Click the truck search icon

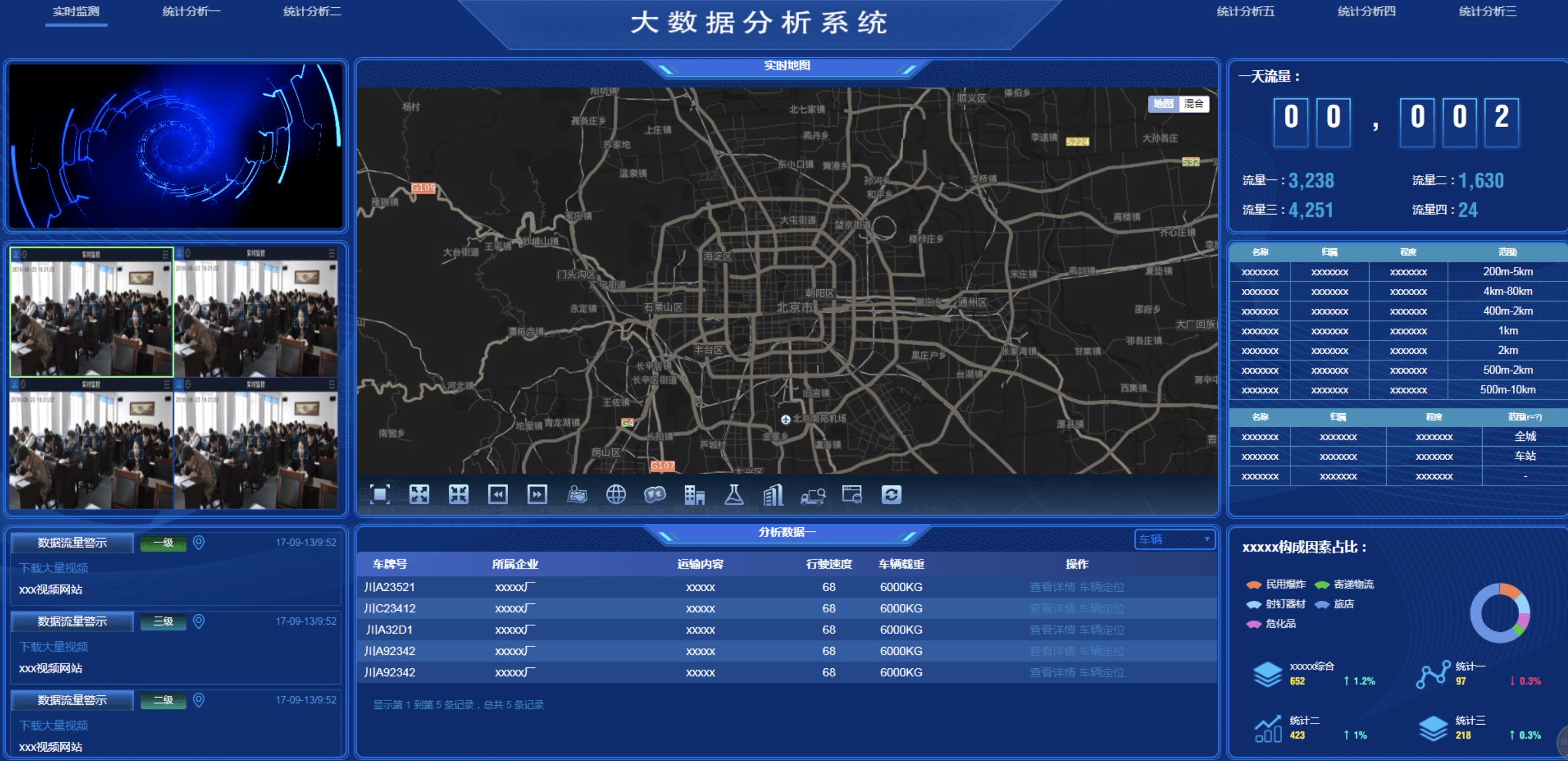[x=813, y=496]
